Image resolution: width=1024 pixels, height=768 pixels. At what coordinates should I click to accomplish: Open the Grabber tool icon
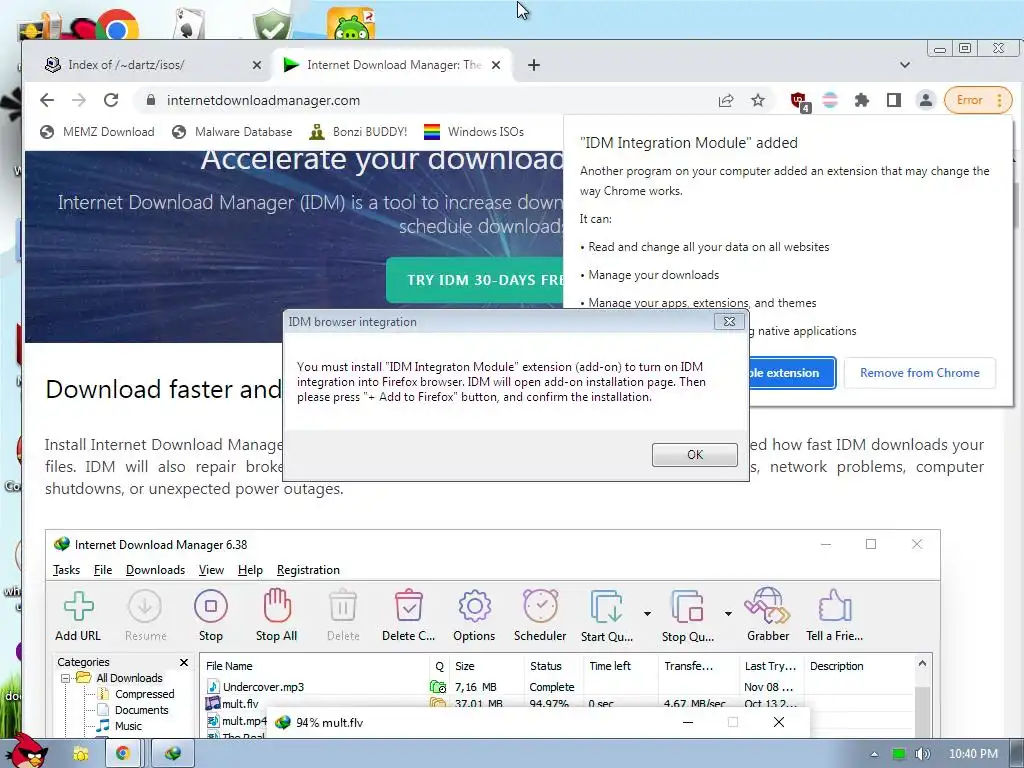(767, 605)
